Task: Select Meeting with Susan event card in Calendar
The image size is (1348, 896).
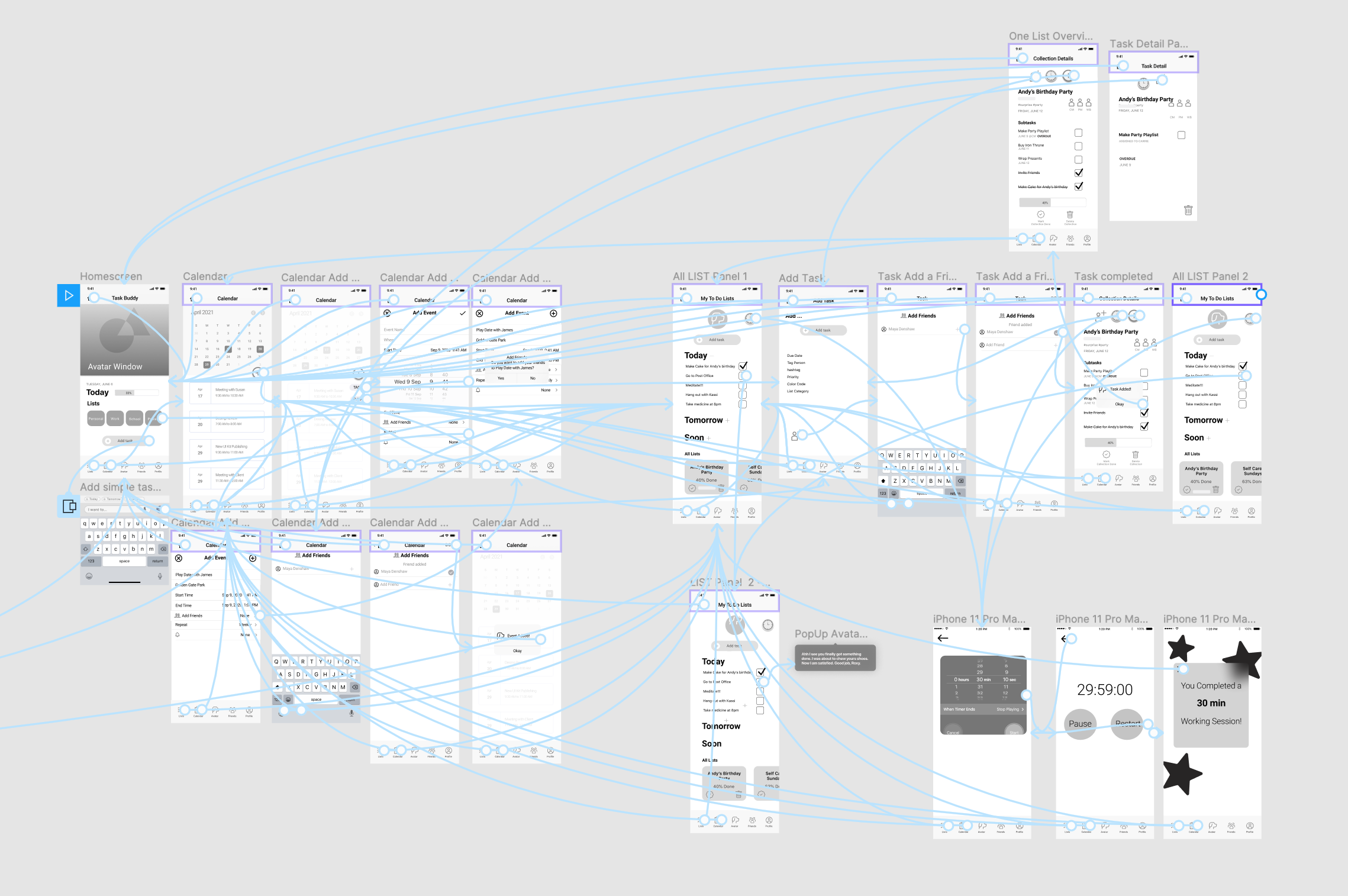Action: 227,393
